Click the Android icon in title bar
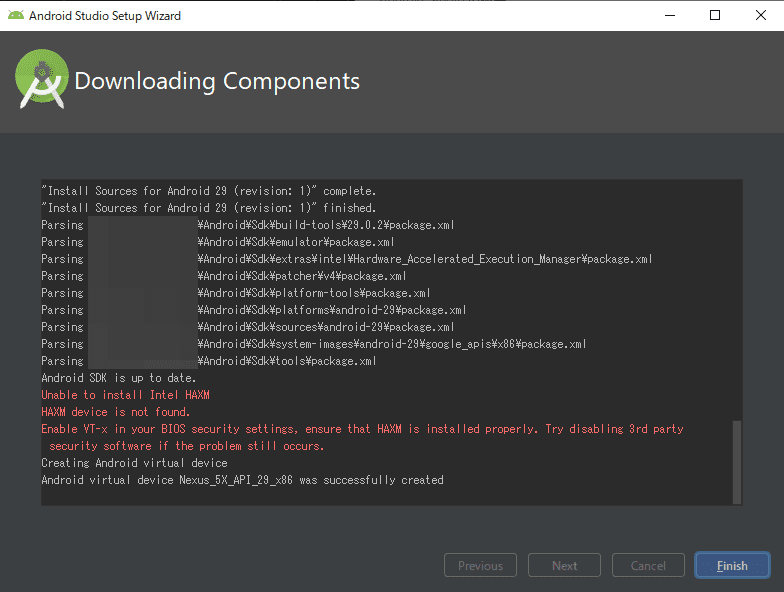The image size is (784, 592). (16, 16)
